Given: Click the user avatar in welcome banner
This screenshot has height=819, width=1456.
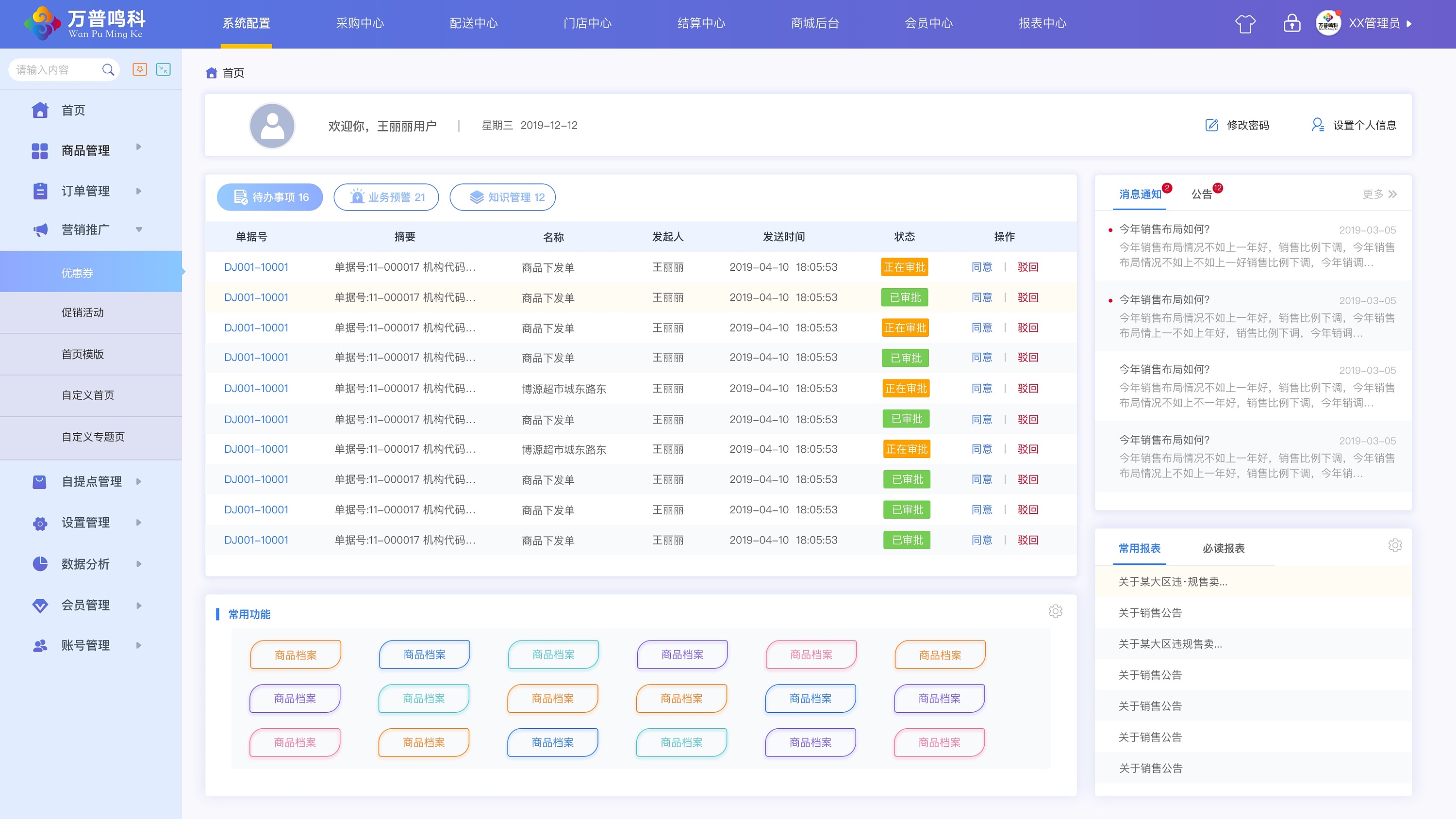Looking at the screenshot, I should click(x=272, y=126).
